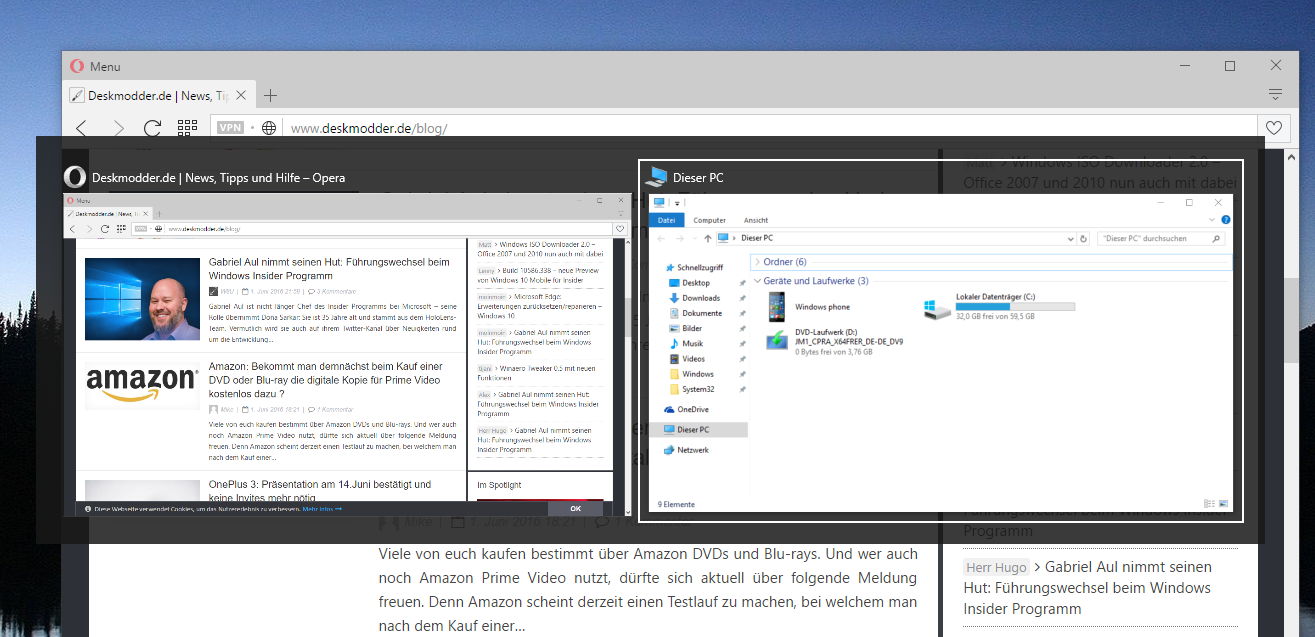Select Dokumente in the explorer sidebar
This screenshot has height=637, width=1315.
tap(694, 313)
